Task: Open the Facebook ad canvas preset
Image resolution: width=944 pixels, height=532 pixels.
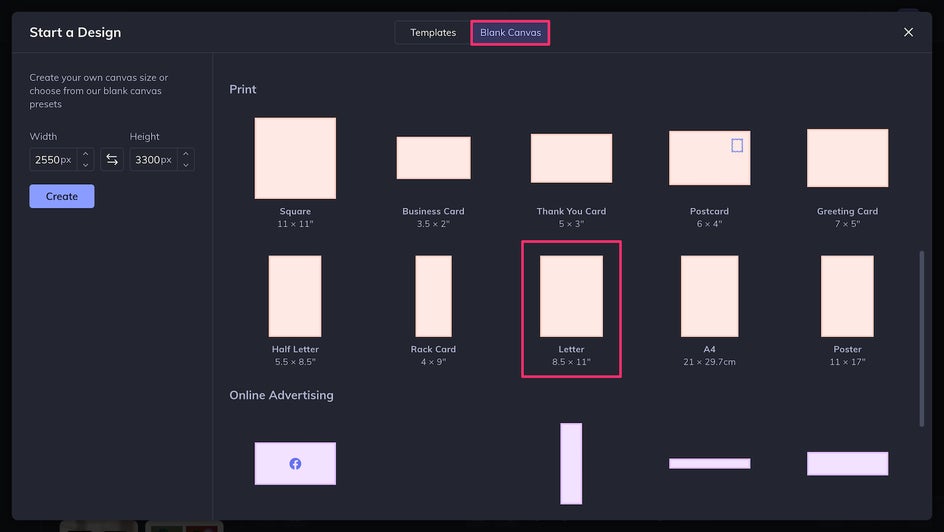Action: click(295, 463)
